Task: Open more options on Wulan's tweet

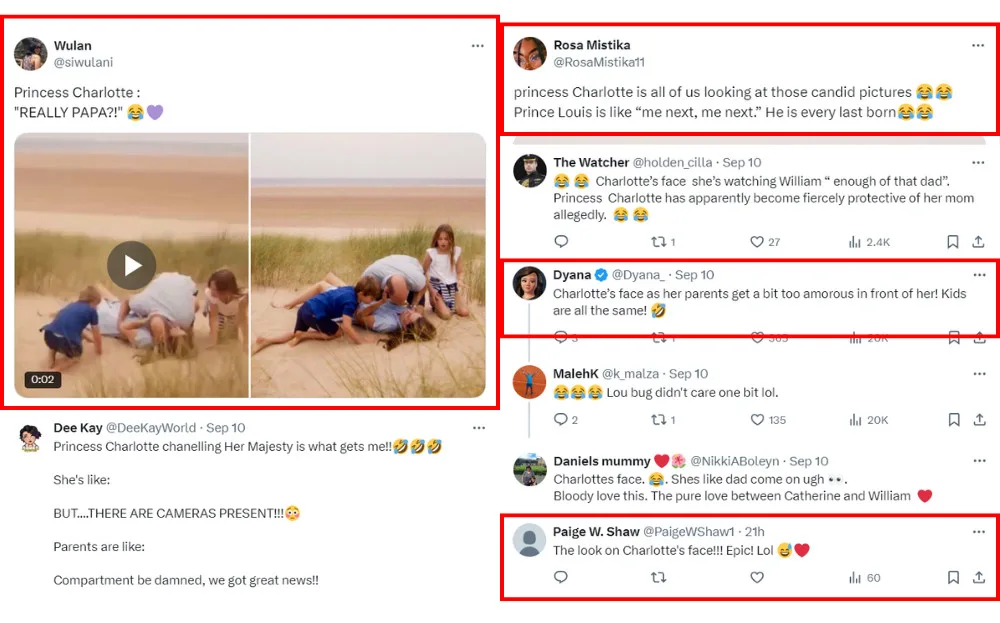Action: click(478, 46)
